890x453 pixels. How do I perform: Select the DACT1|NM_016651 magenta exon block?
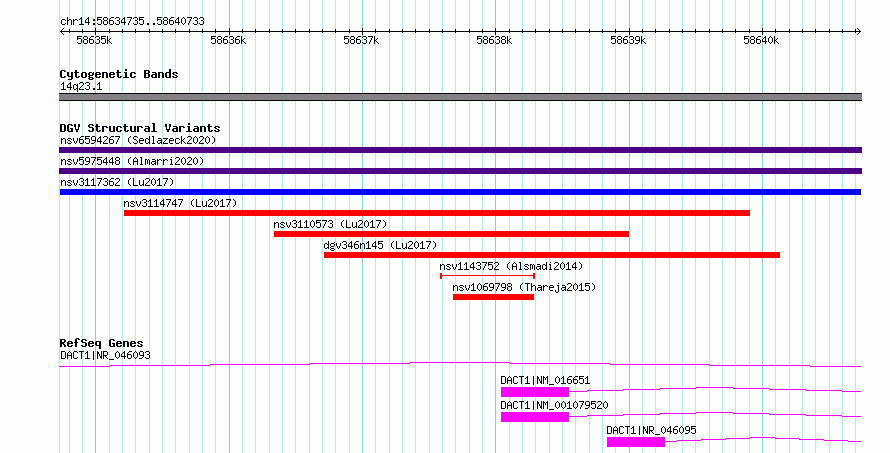pos(535,392)
